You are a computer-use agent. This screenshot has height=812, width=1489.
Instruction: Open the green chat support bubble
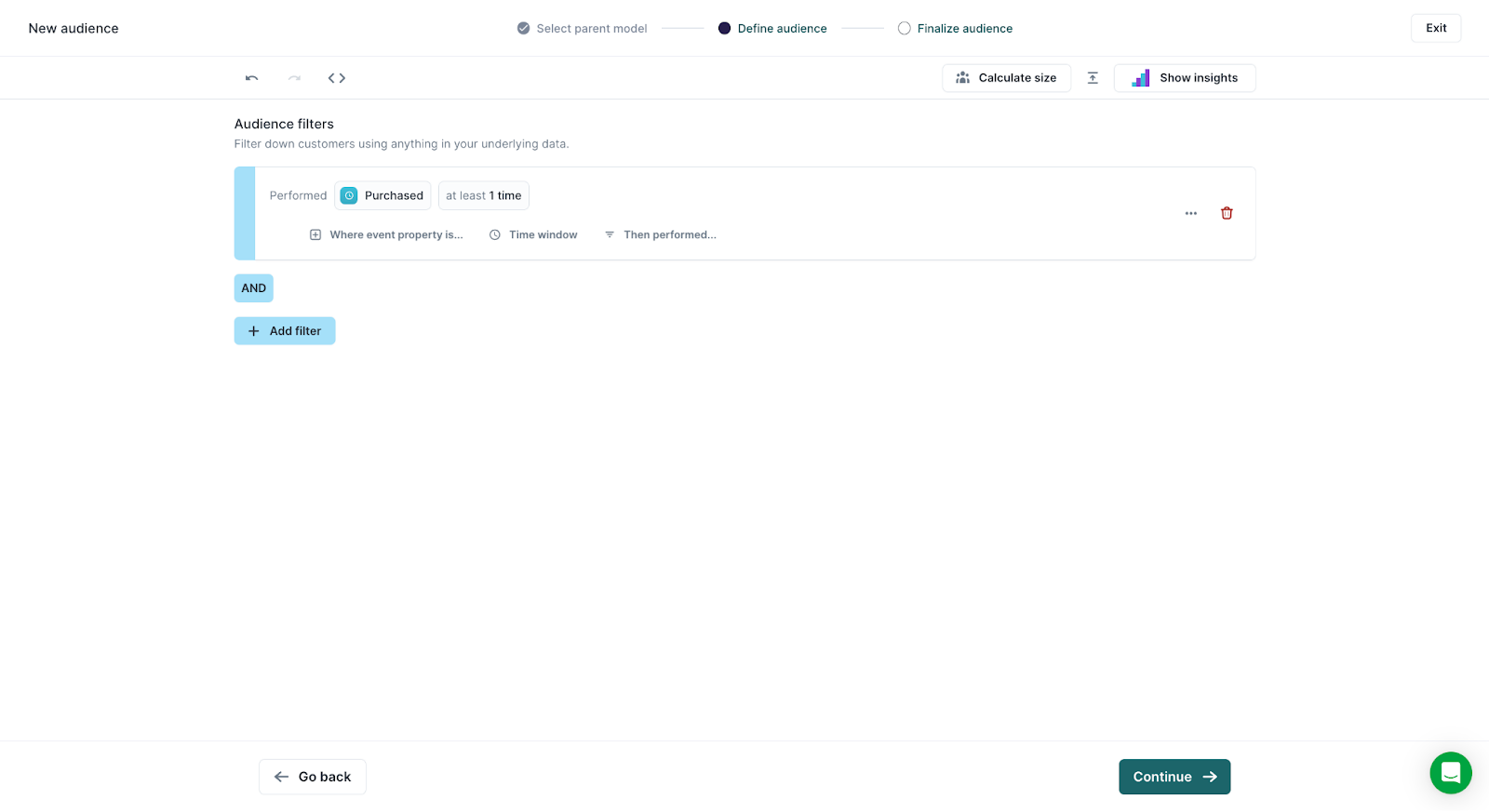point(1450,772)
